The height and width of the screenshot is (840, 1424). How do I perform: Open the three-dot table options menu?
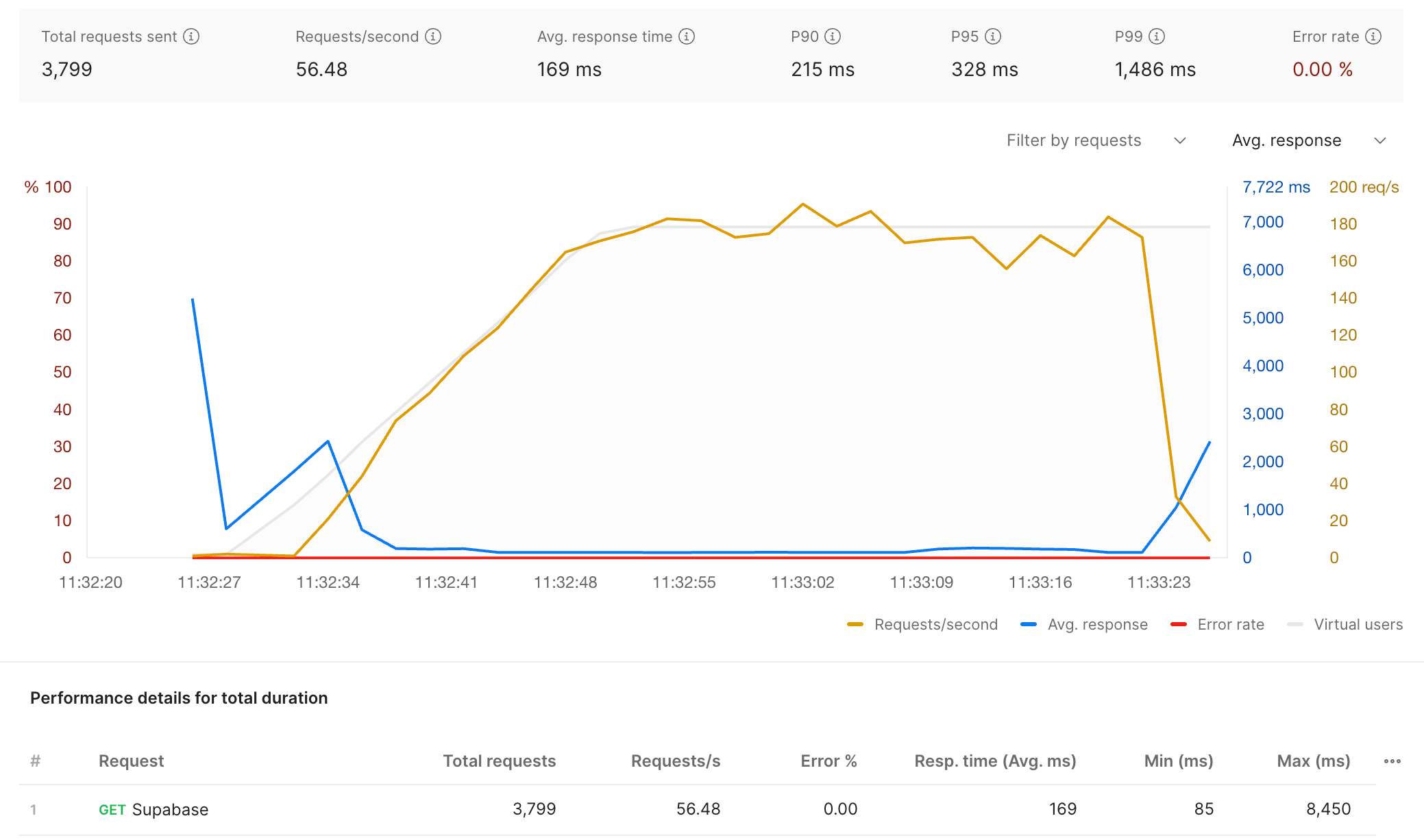pos(1392,761)
